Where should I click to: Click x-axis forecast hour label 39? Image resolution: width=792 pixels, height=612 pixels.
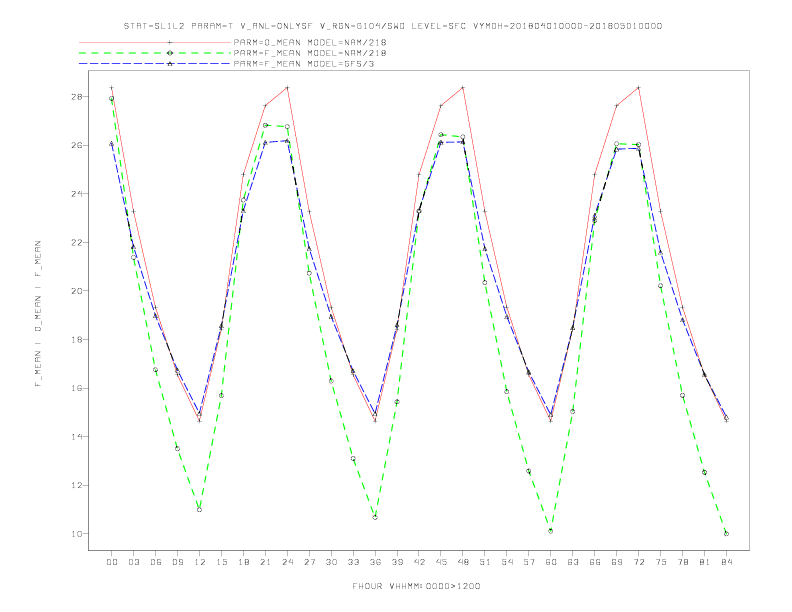click(397, 562)
